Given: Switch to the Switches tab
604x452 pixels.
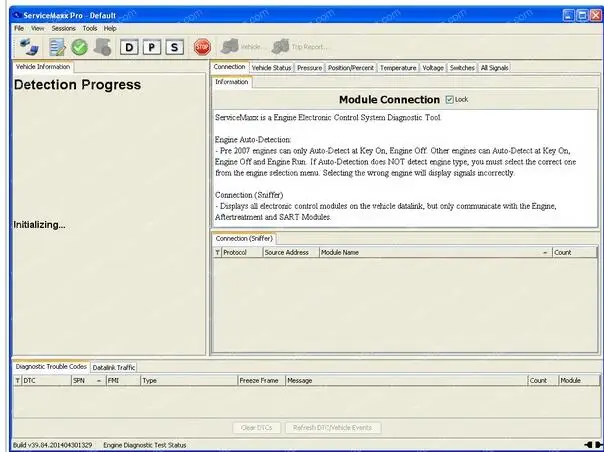Looking at the screenshot, I should tap(462, 68).
